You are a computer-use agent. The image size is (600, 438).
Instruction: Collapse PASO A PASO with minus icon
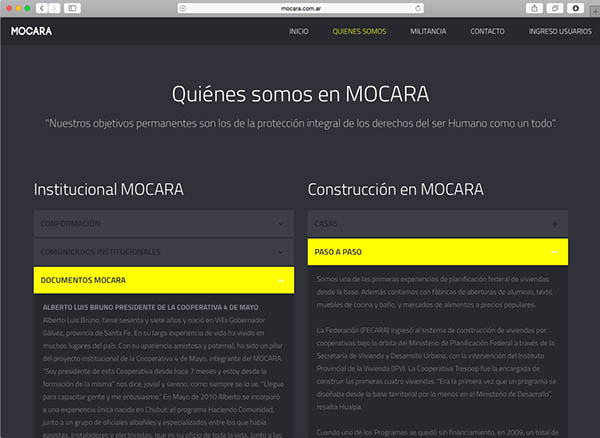point(555,252)
